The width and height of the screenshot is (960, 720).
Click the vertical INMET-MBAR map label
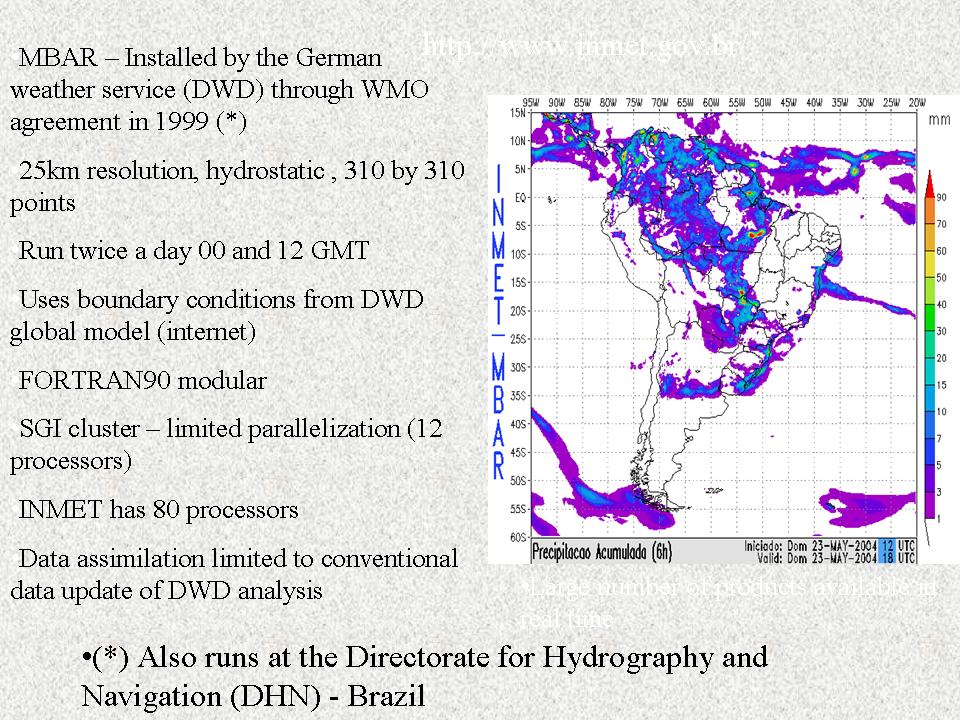[x=498, y=322]
